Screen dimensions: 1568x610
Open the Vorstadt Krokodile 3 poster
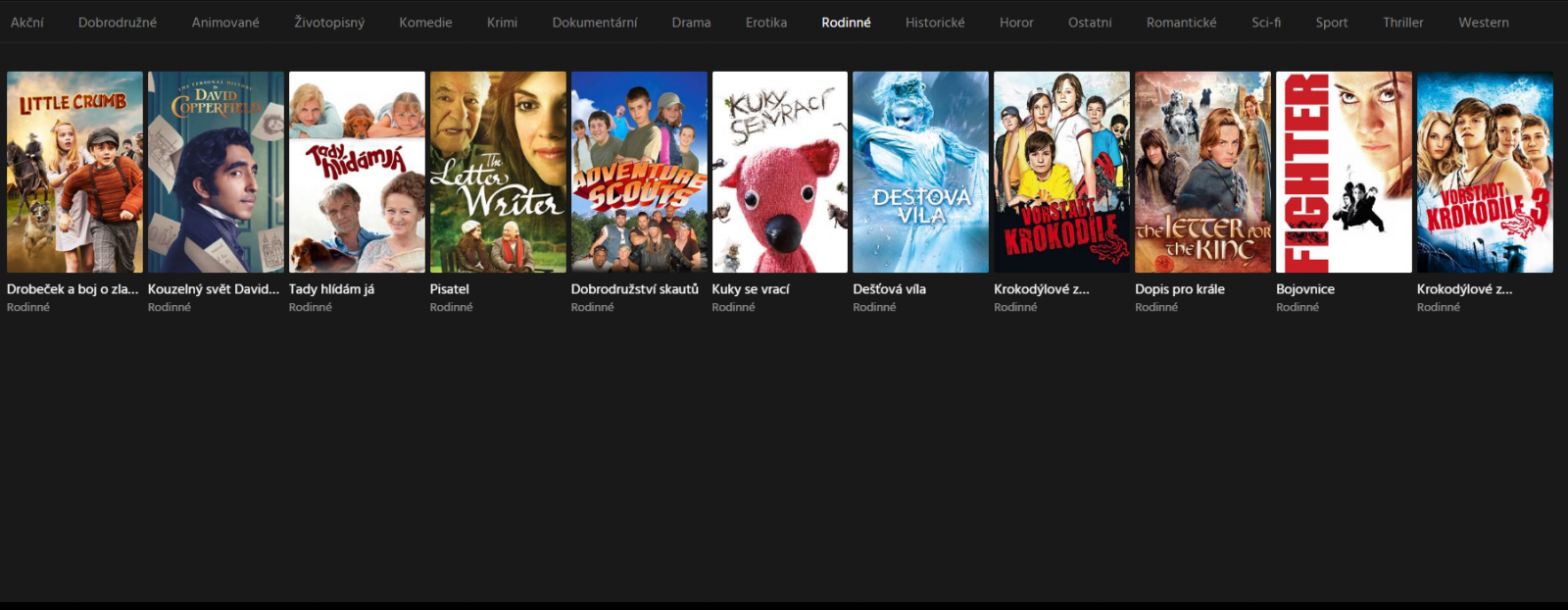(x=1485, y=172)
